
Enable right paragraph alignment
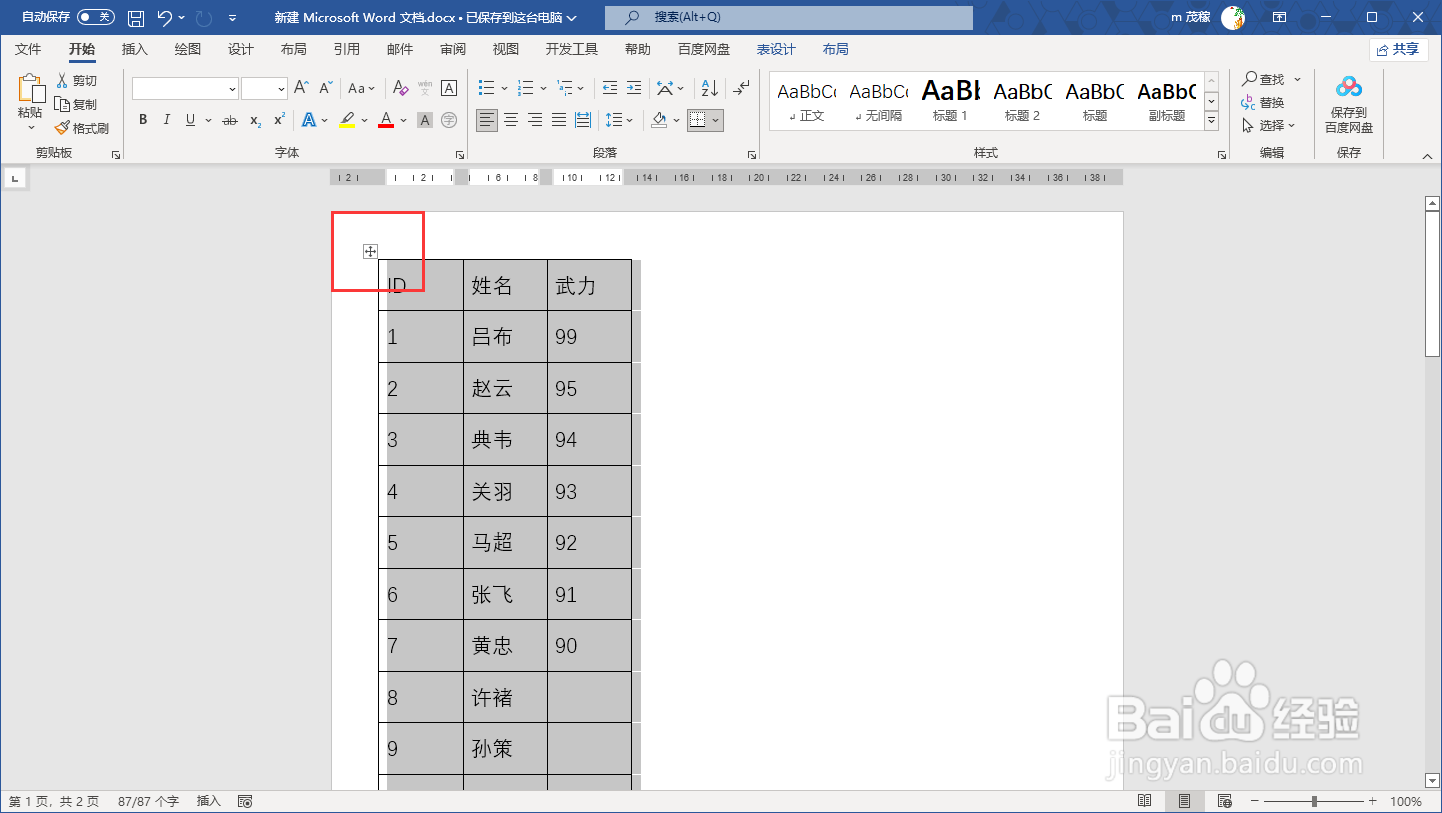click(x=535, y=120)
